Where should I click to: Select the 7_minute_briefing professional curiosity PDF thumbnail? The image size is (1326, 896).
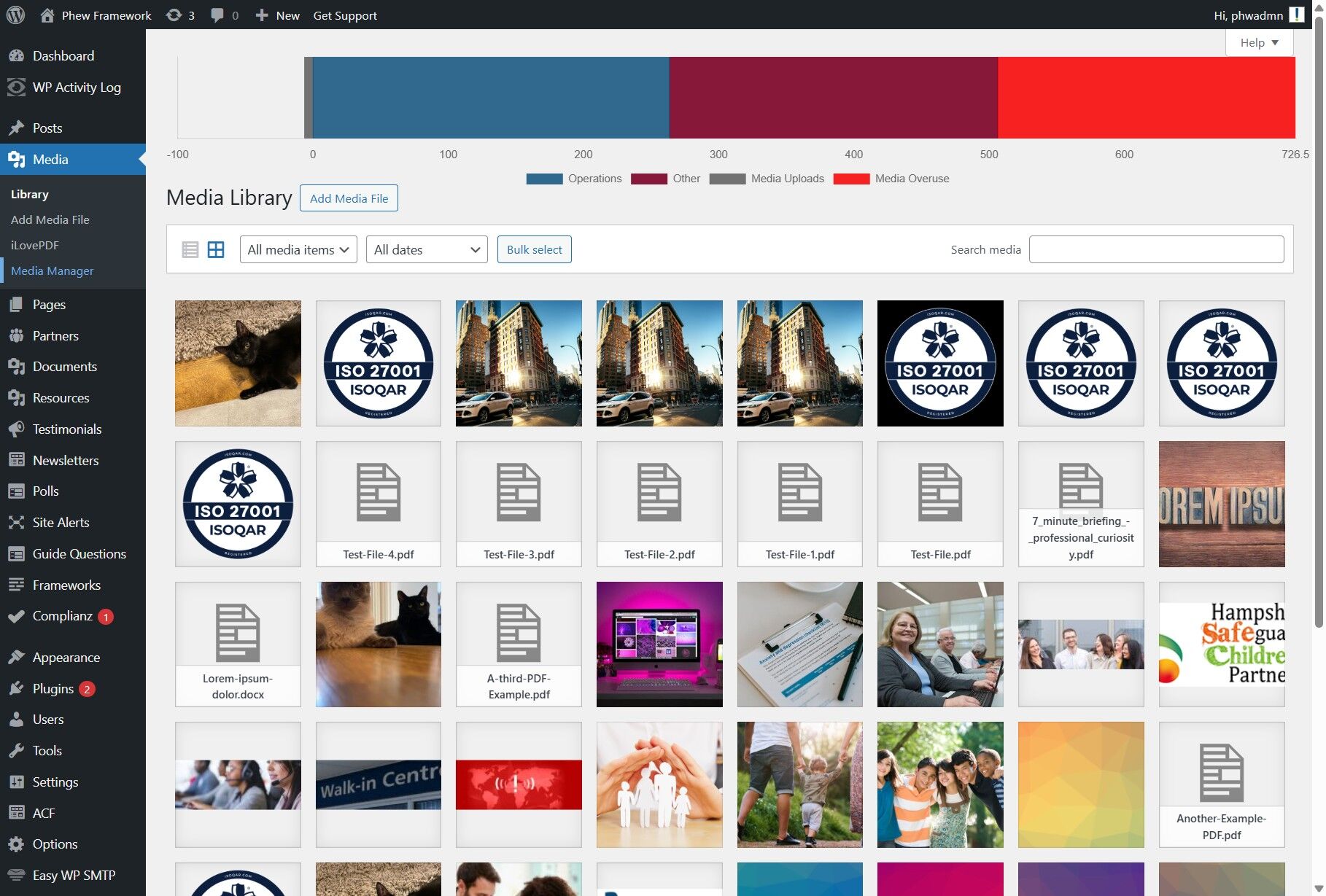point(1081,504)
